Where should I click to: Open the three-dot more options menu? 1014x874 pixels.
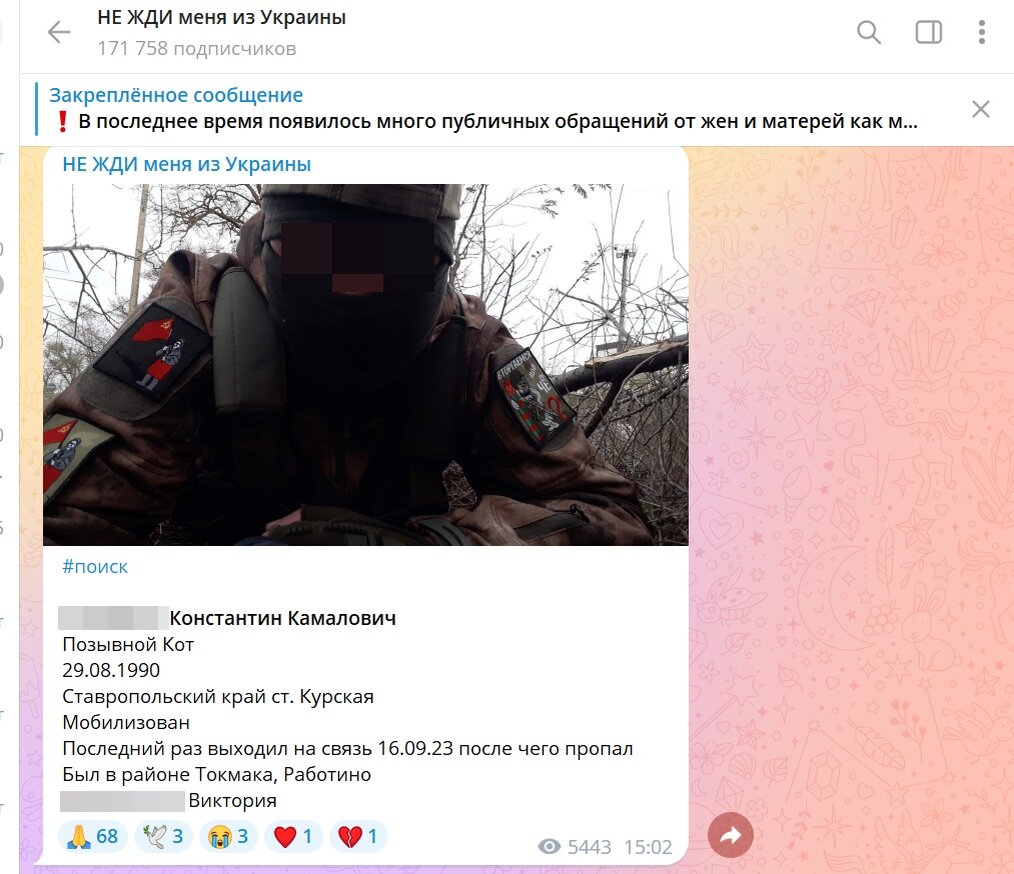982,32
